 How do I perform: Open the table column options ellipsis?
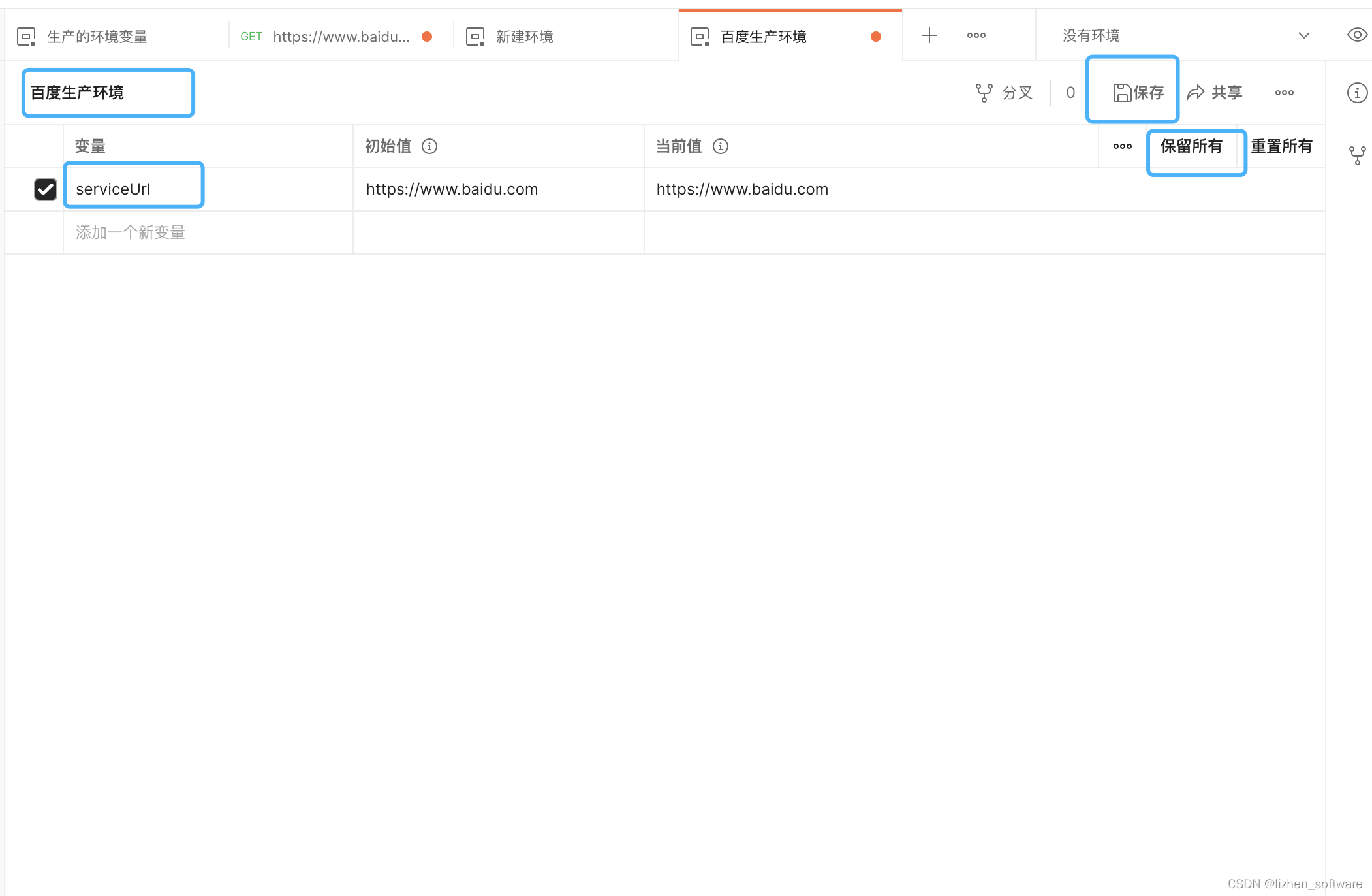click(1122, 146)
